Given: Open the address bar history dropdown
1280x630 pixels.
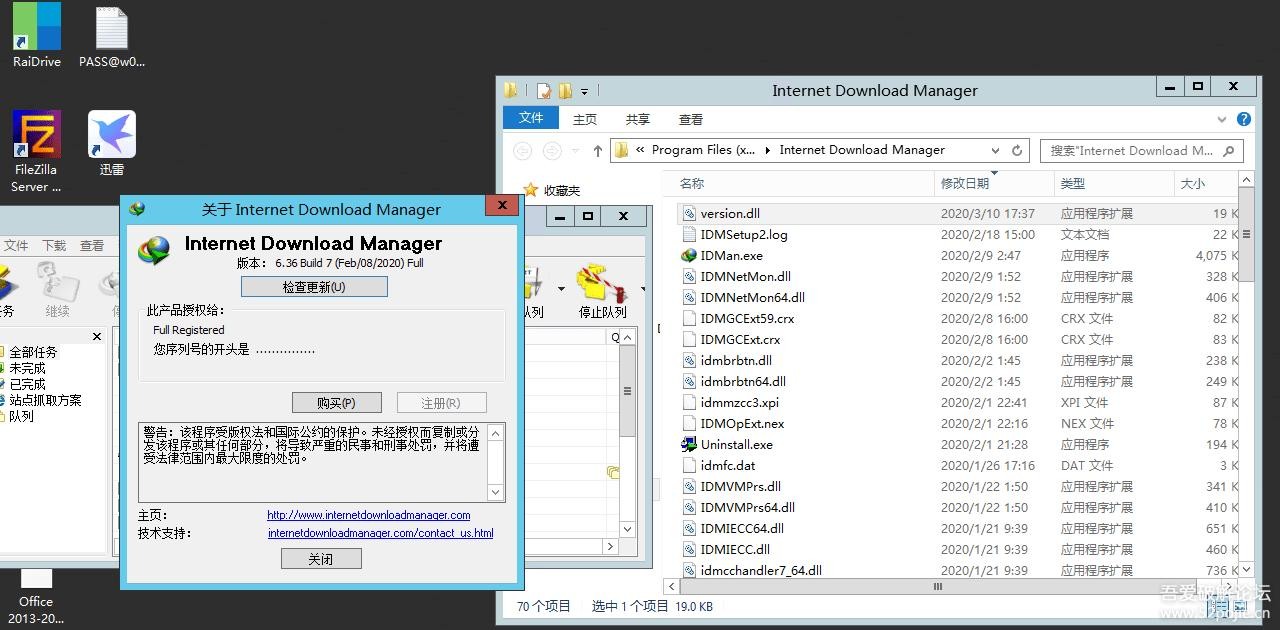Looking at the screenshot, I should [995, 150].
